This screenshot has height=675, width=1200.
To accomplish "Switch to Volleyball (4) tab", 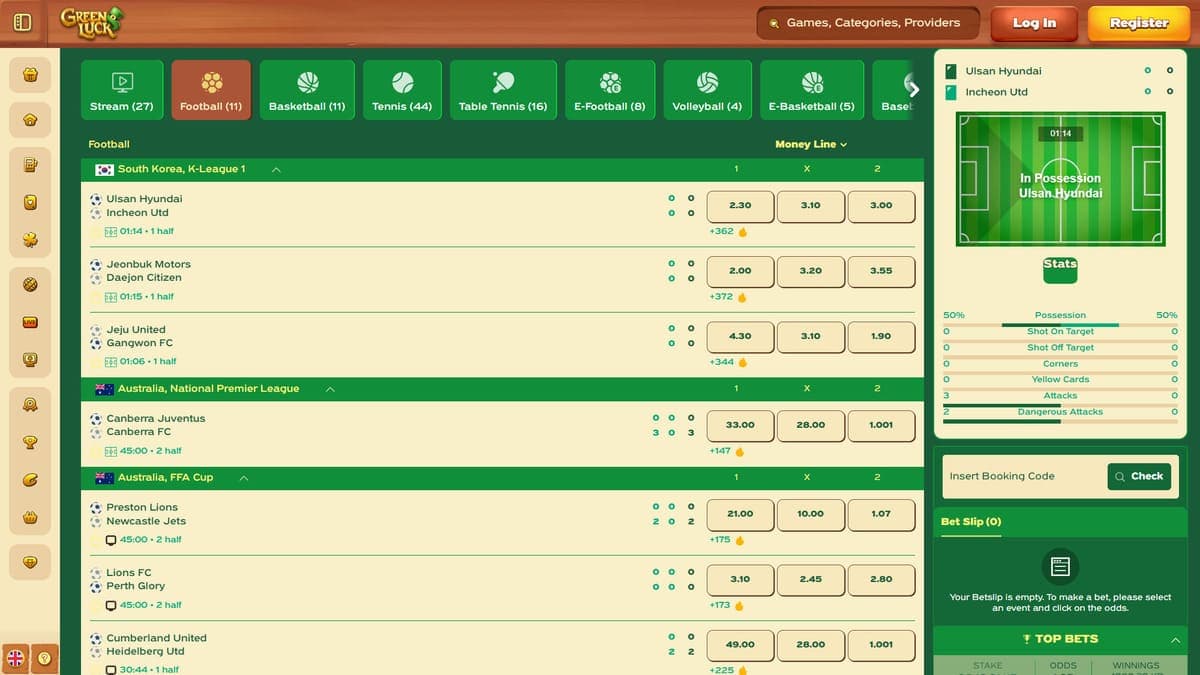I will 707,90.
